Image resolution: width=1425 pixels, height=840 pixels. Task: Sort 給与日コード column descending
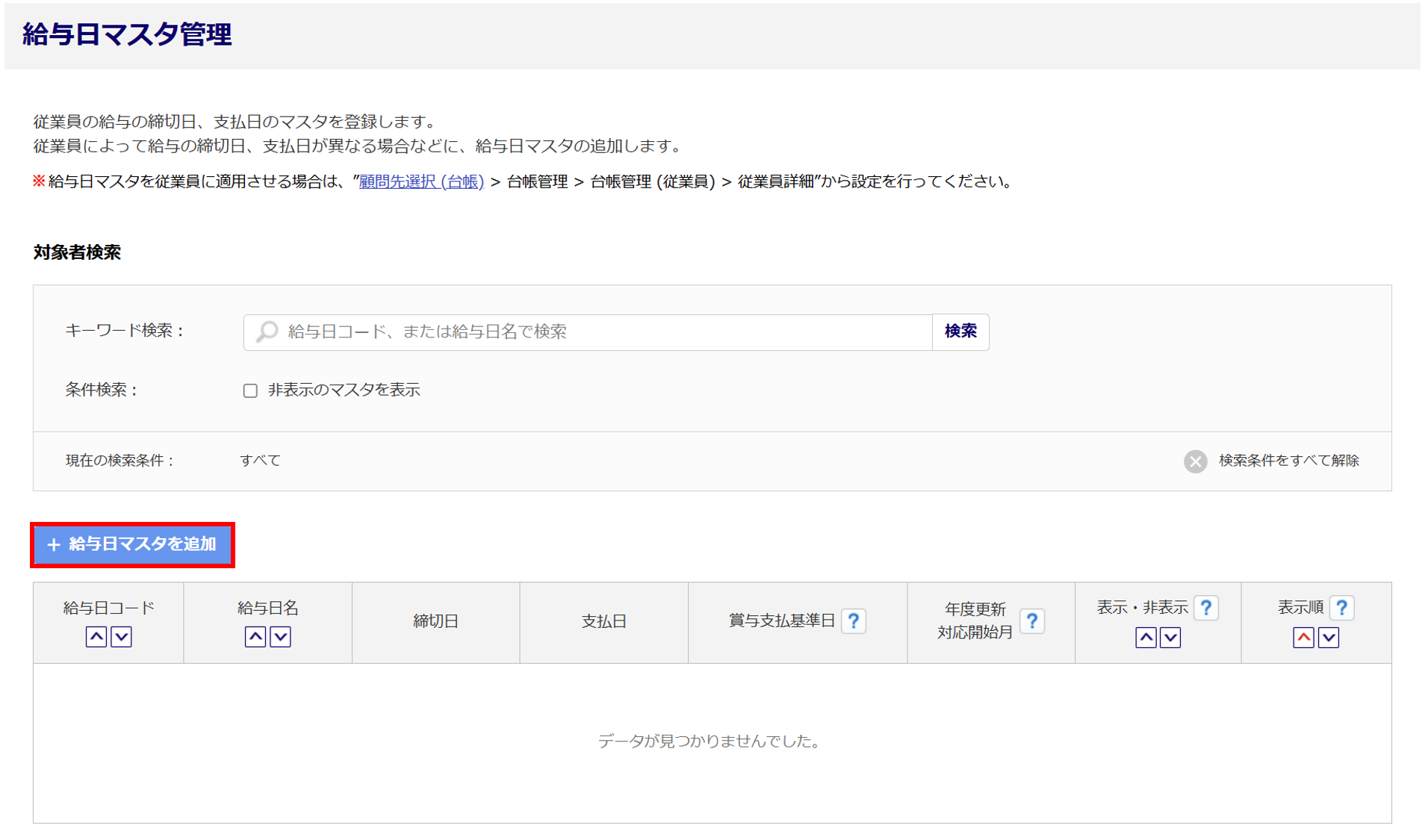[x=121, y=637]
